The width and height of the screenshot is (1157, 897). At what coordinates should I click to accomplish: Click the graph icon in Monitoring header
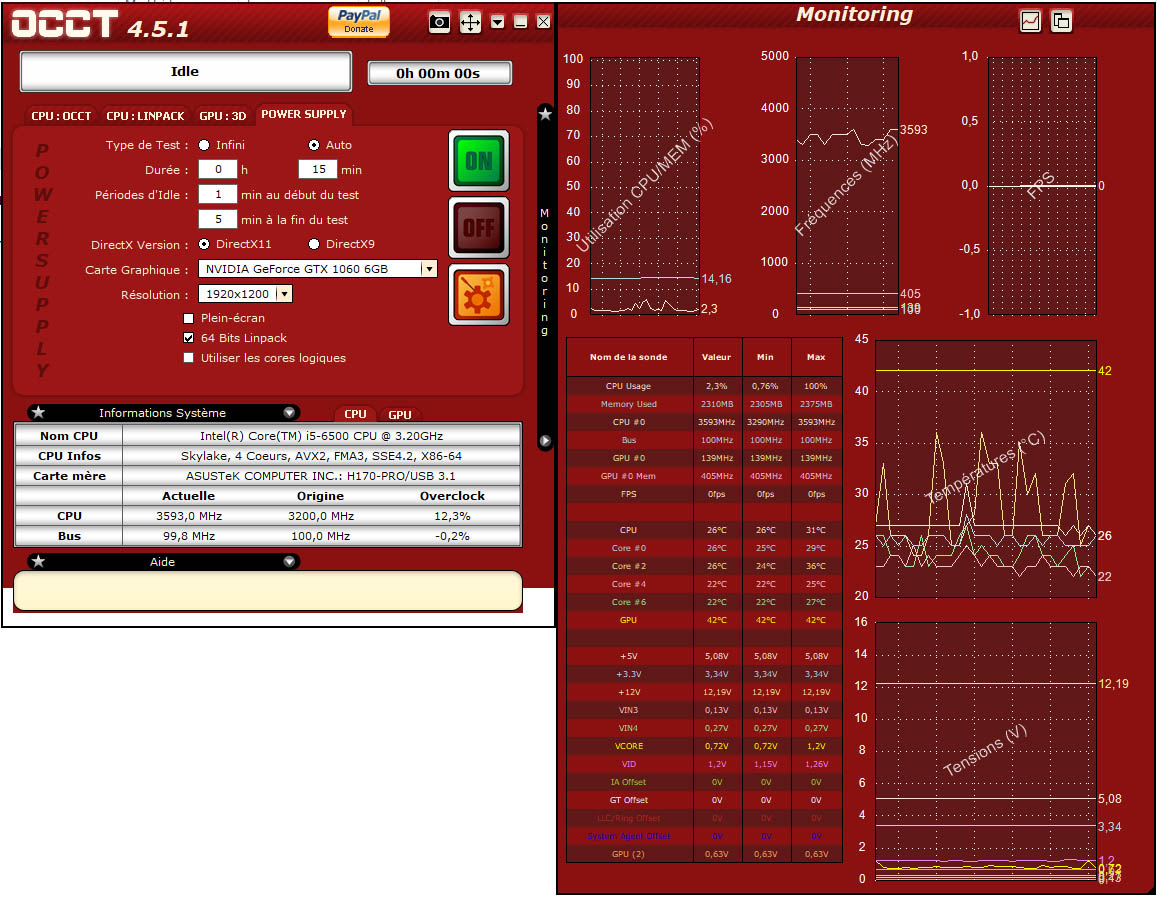[1030, 21]
